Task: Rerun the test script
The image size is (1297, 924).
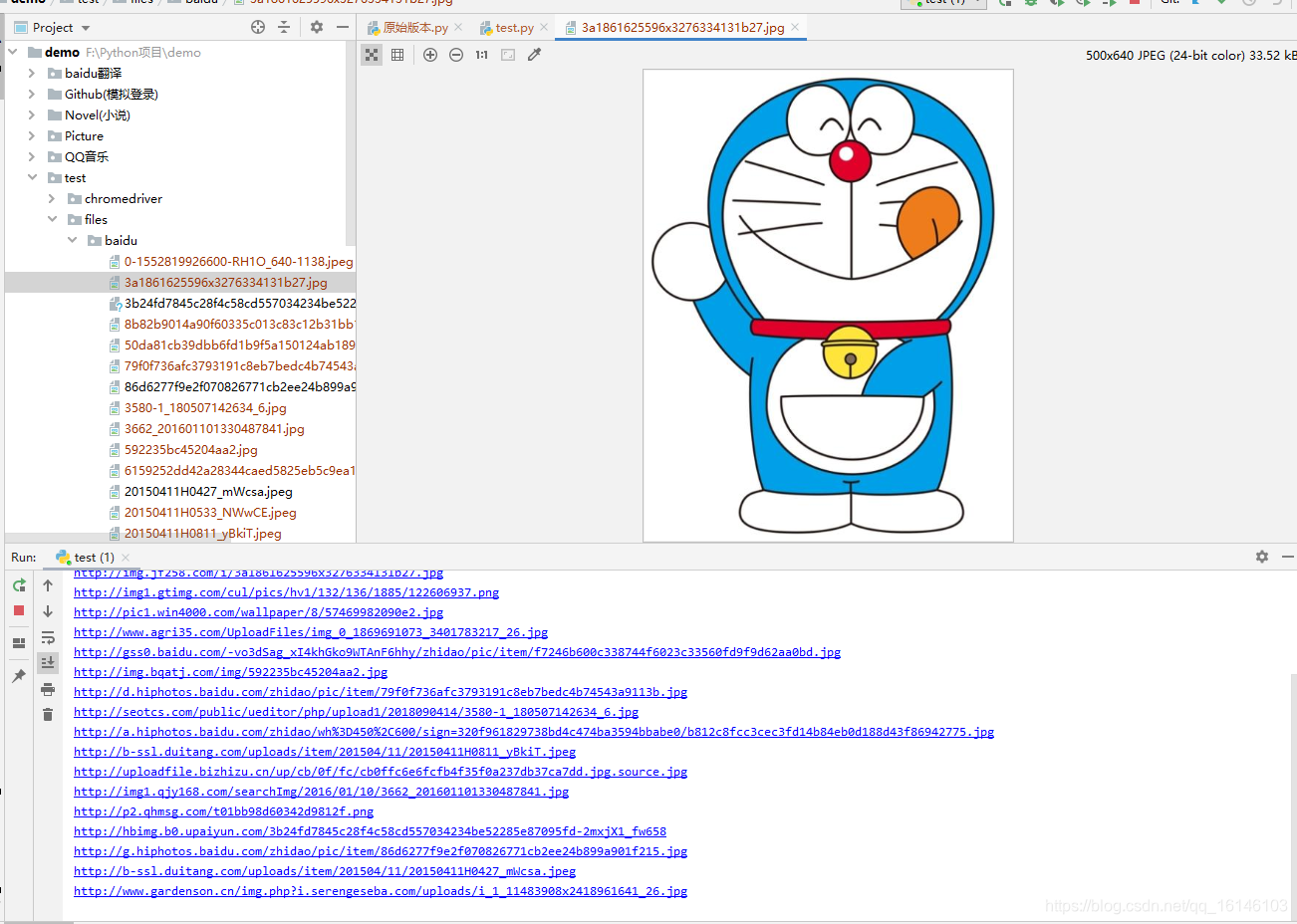Action: click(x=19, y=585)
